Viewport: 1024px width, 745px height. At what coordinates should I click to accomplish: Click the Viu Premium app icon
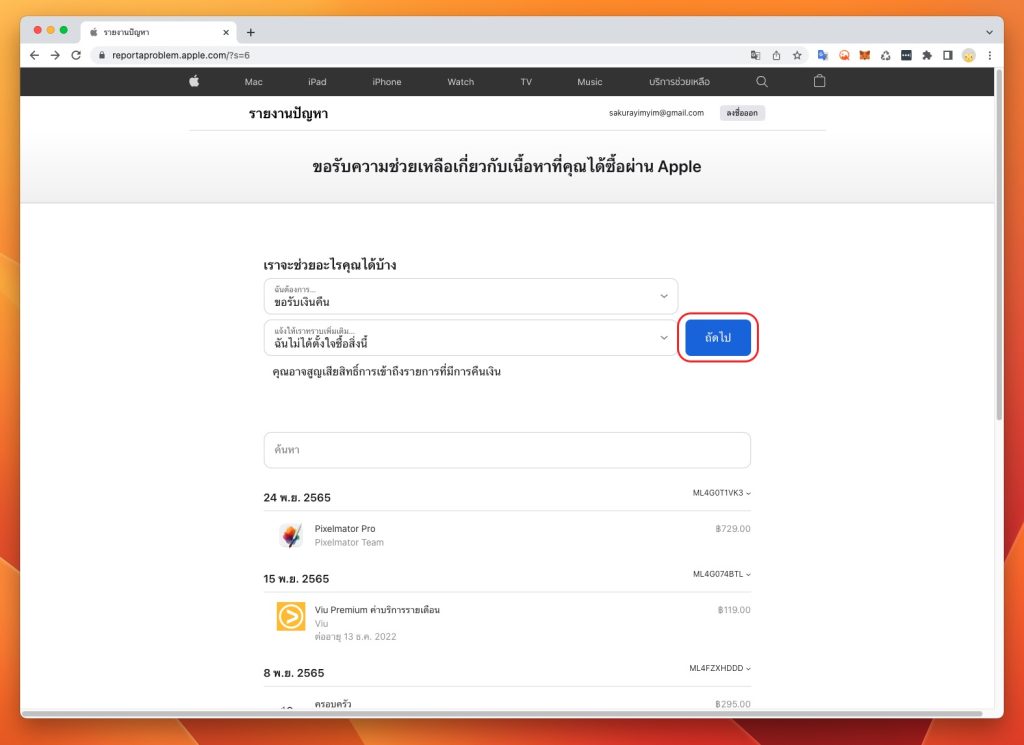pyautogui.click(x=290, y=618)
